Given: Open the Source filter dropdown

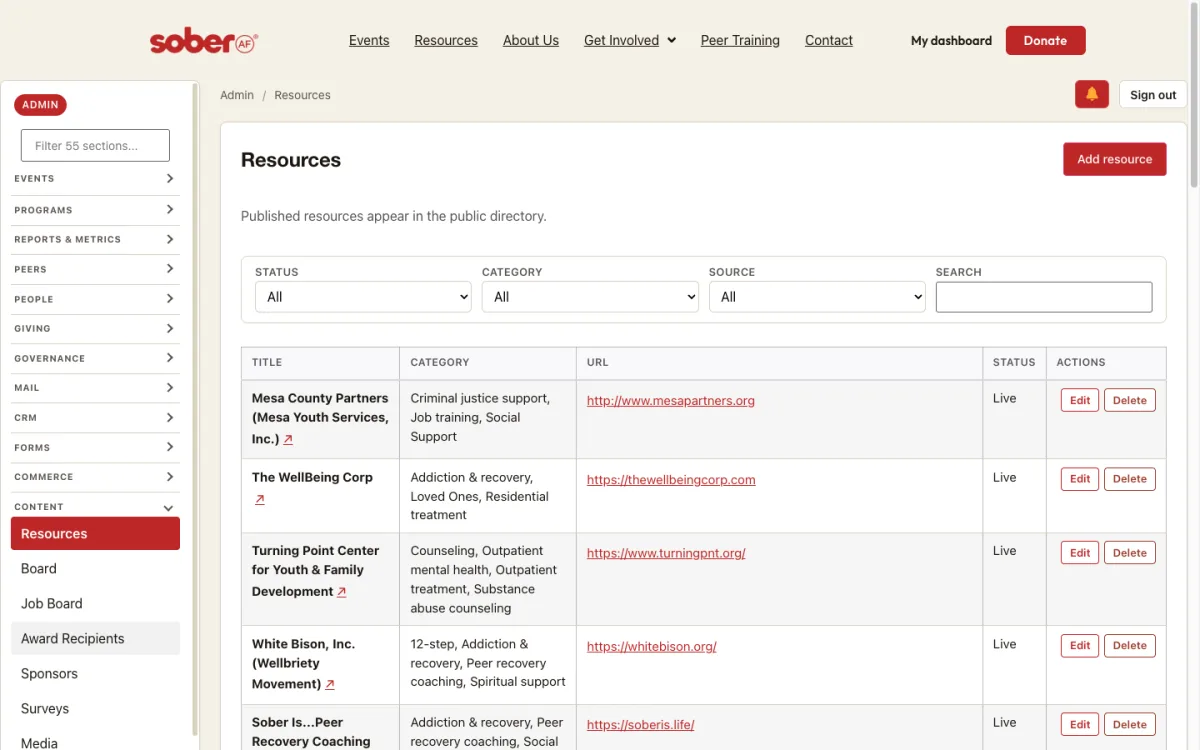Looking at the screenshot, I should click(x=817, y=297).
